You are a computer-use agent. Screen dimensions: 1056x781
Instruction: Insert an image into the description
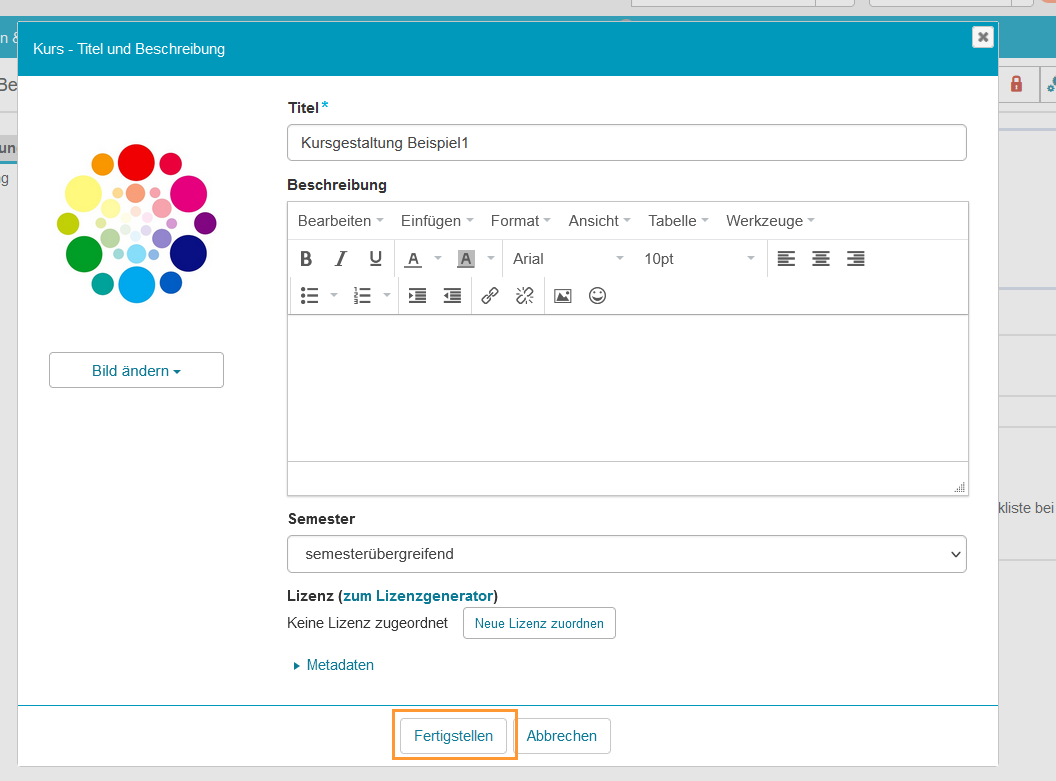point(563,296)
